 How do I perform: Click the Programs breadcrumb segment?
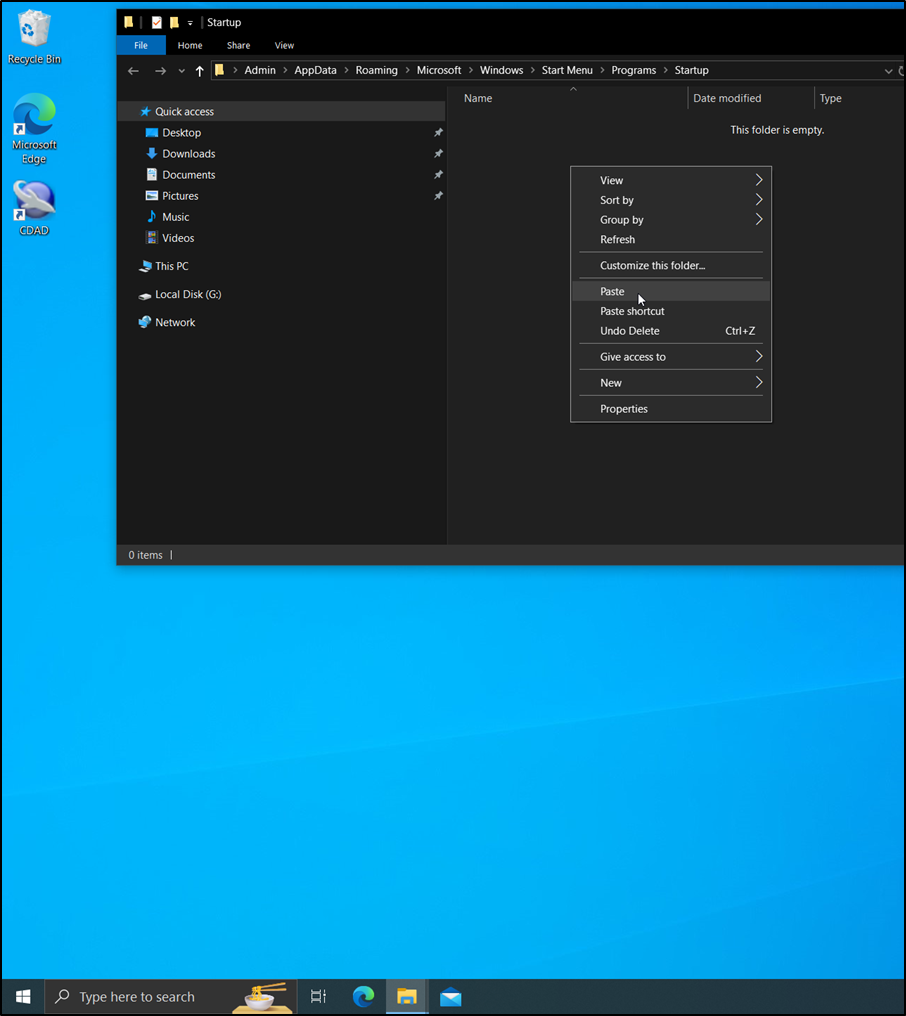click(634, 71)
